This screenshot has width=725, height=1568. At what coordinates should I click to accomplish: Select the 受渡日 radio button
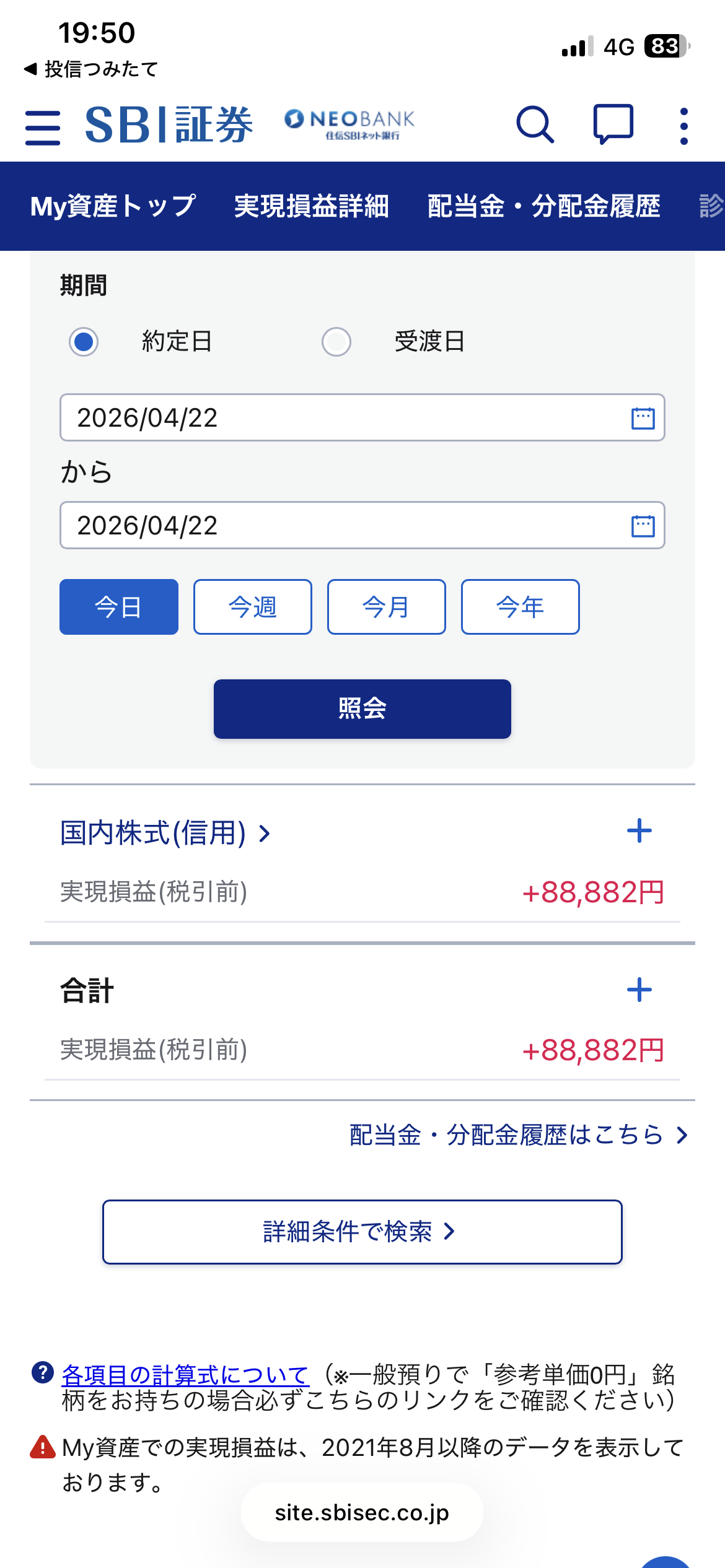tap(336, 341)
